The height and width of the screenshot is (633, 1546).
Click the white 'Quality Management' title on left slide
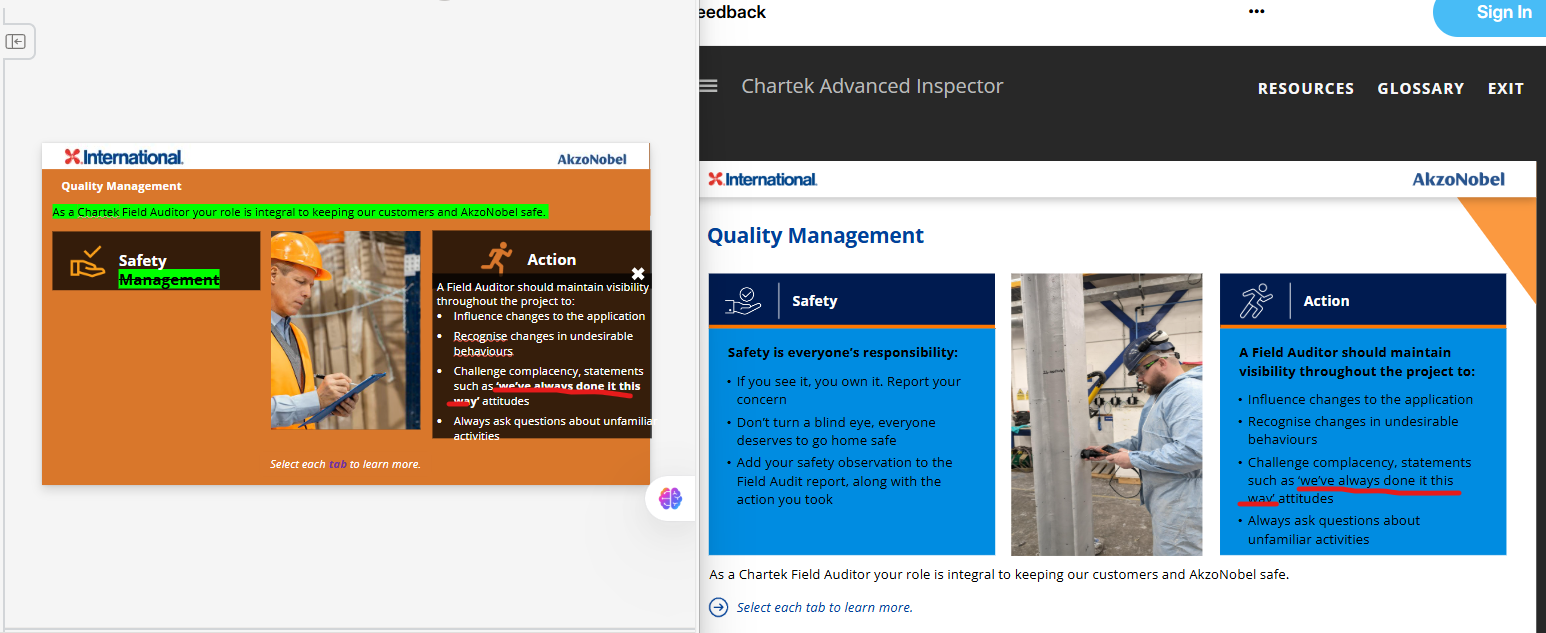(121, 186)
